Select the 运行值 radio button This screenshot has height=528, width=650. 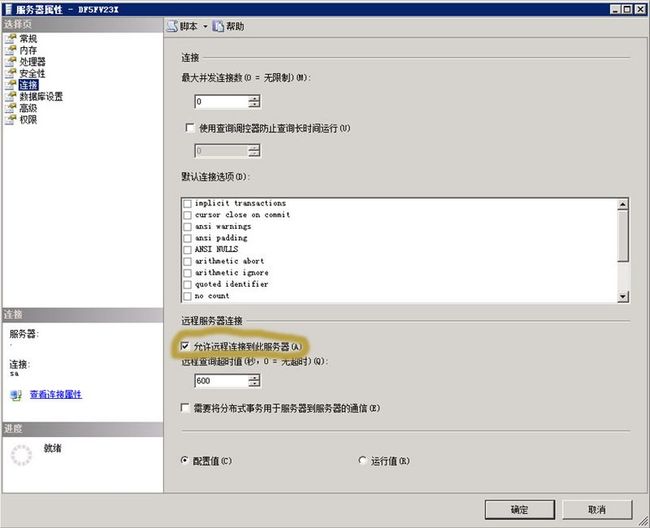pyautogui.click(x=362, y=460)
